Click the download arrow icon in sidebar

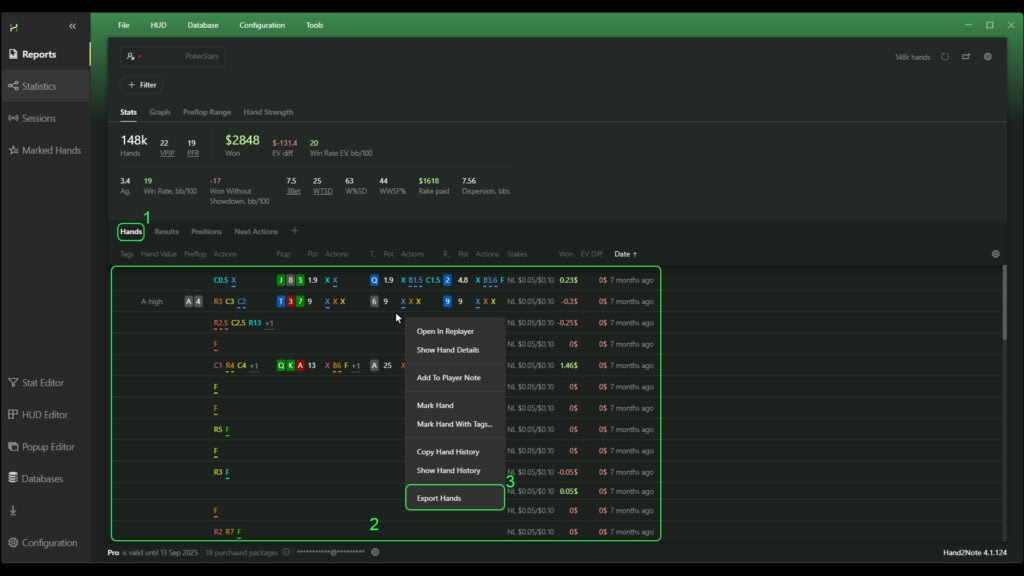14,510
